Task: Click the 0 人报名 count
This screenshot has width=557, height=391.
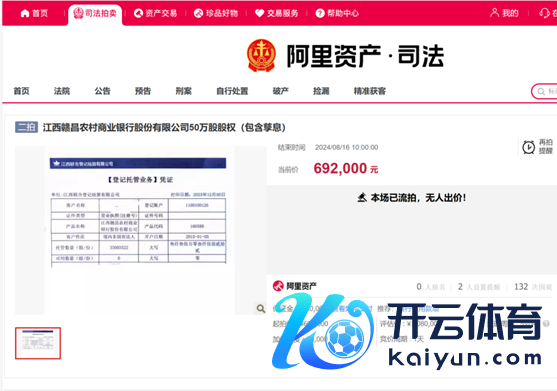Action: tap(431, 287)
